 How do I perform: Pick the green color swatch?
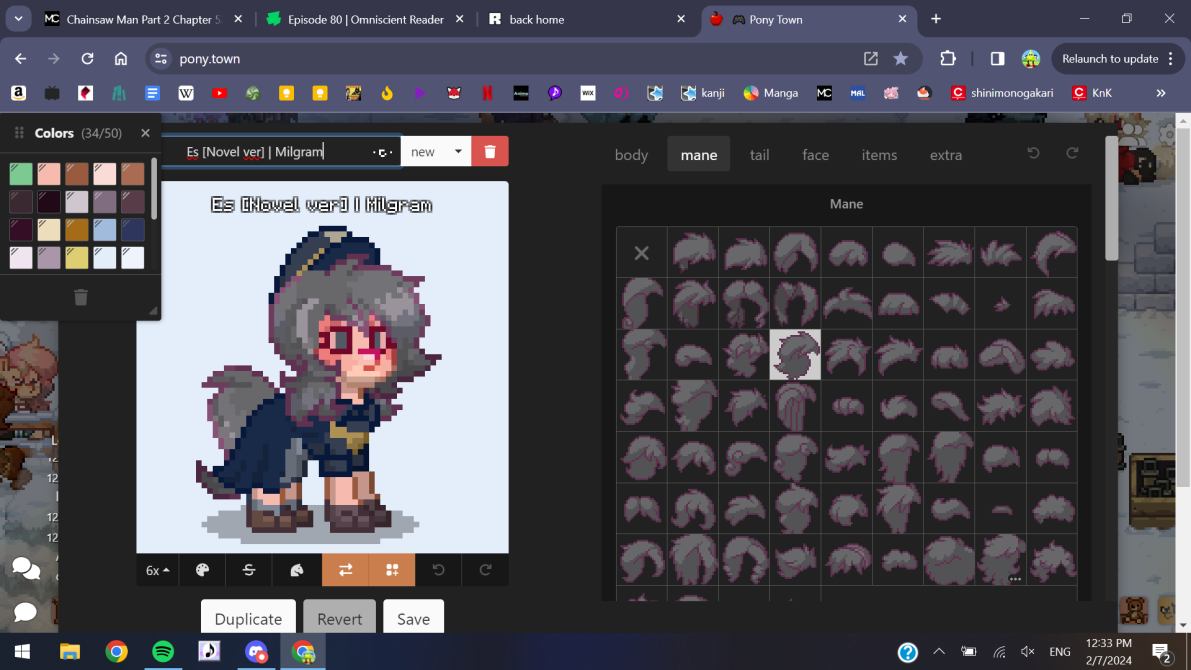(21, 174)
